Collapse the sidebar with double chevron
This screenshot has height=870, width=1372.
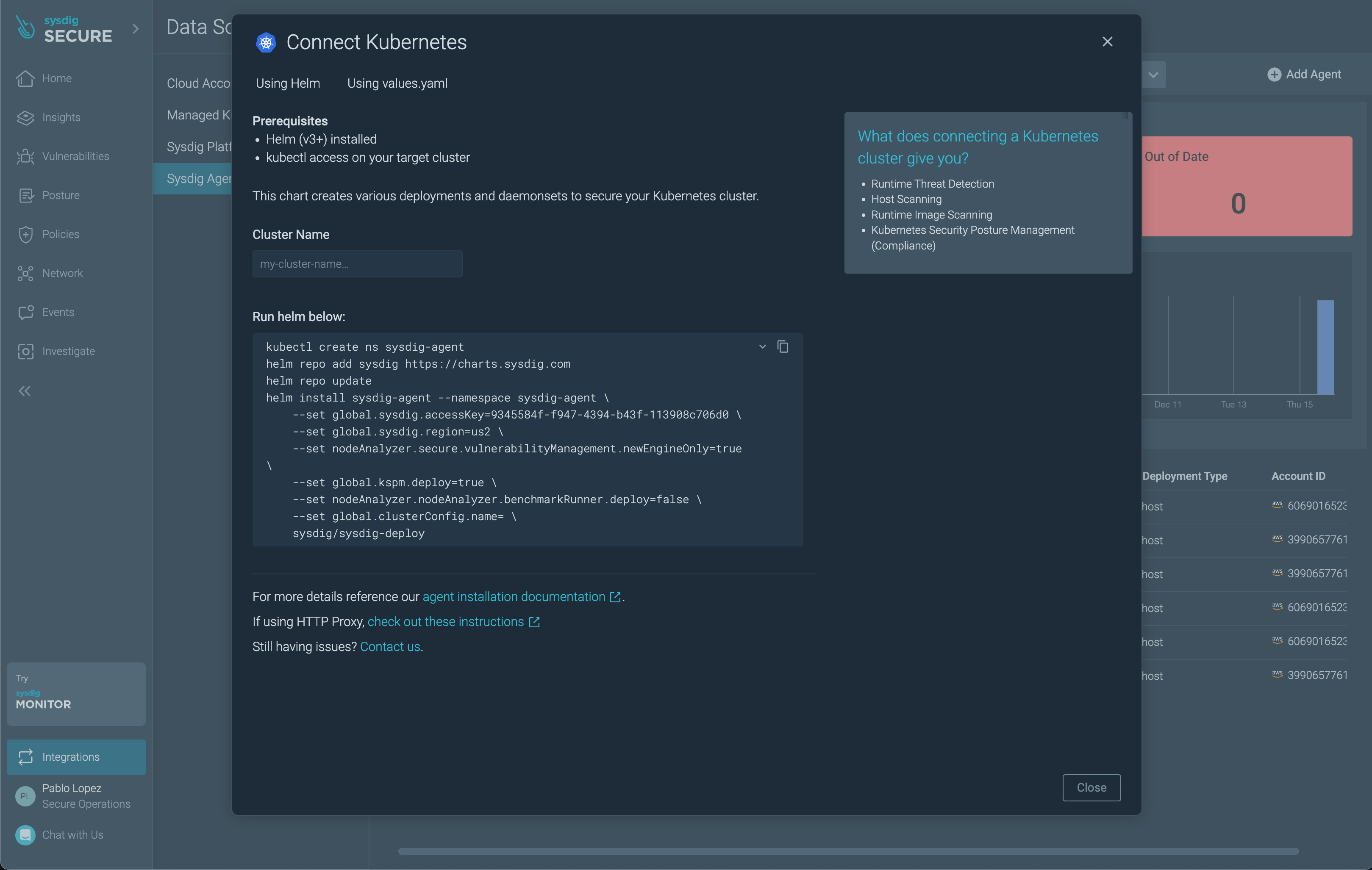(25, 391)
